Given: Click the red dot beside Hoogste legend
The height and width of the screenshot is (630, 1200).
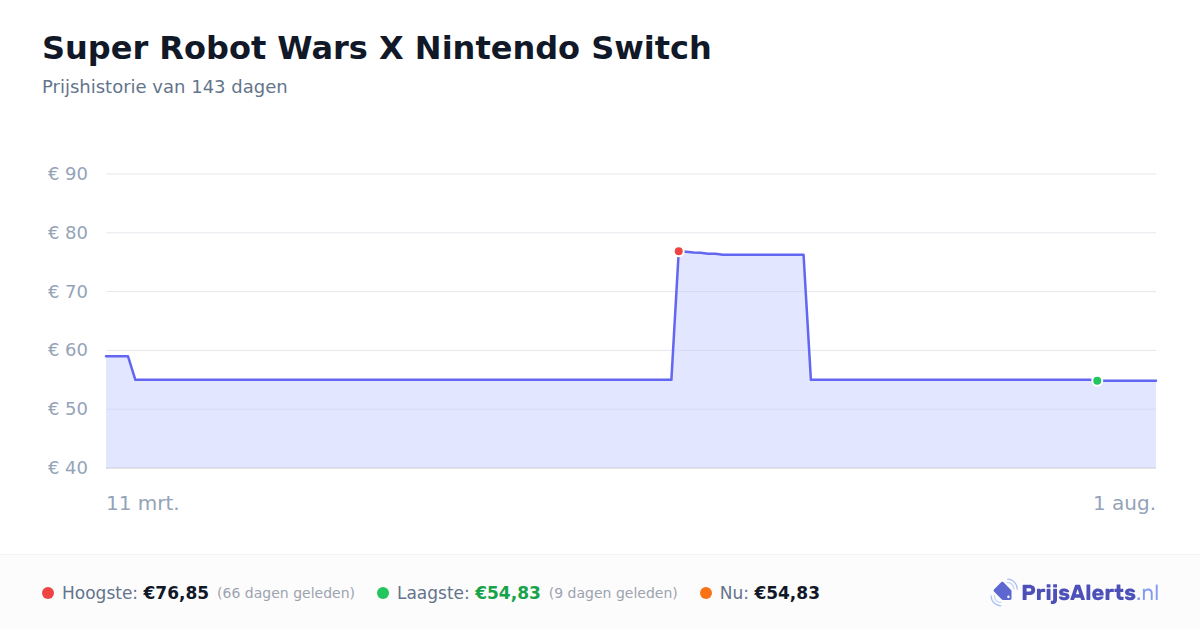Looking at the screenshot, I should [x=48, y=593].
